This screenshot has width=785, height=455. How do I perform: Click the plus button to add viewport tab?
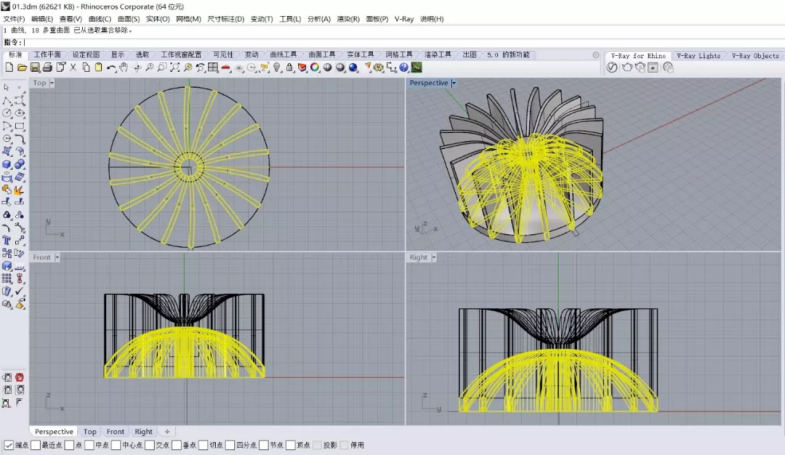pos(167,432)
